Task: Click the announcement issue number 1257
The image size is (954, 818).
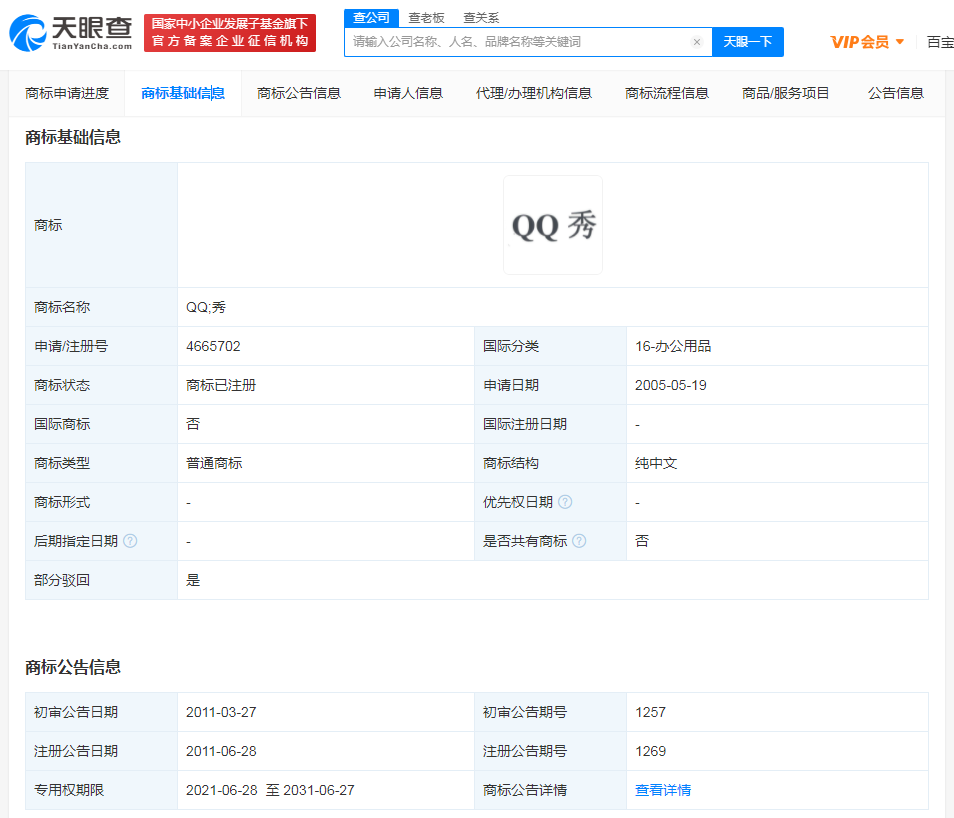Action: [650, 712]
